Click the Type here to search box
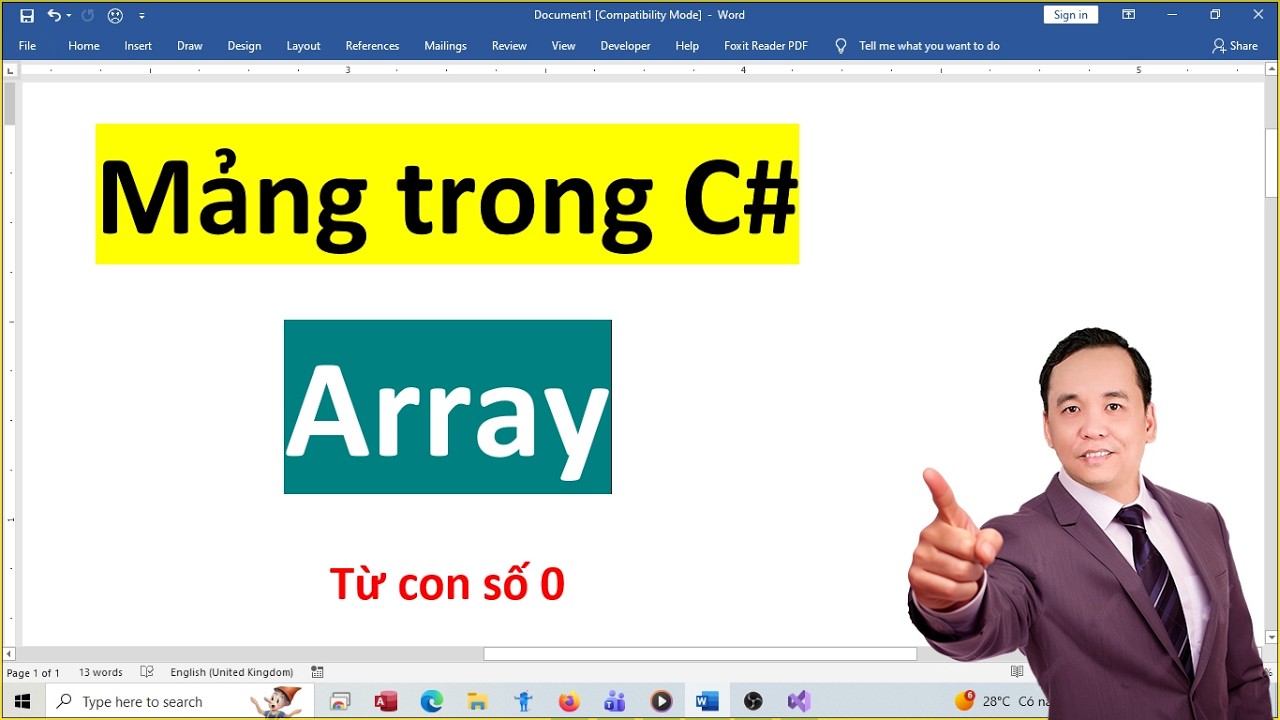 point(181,701)
